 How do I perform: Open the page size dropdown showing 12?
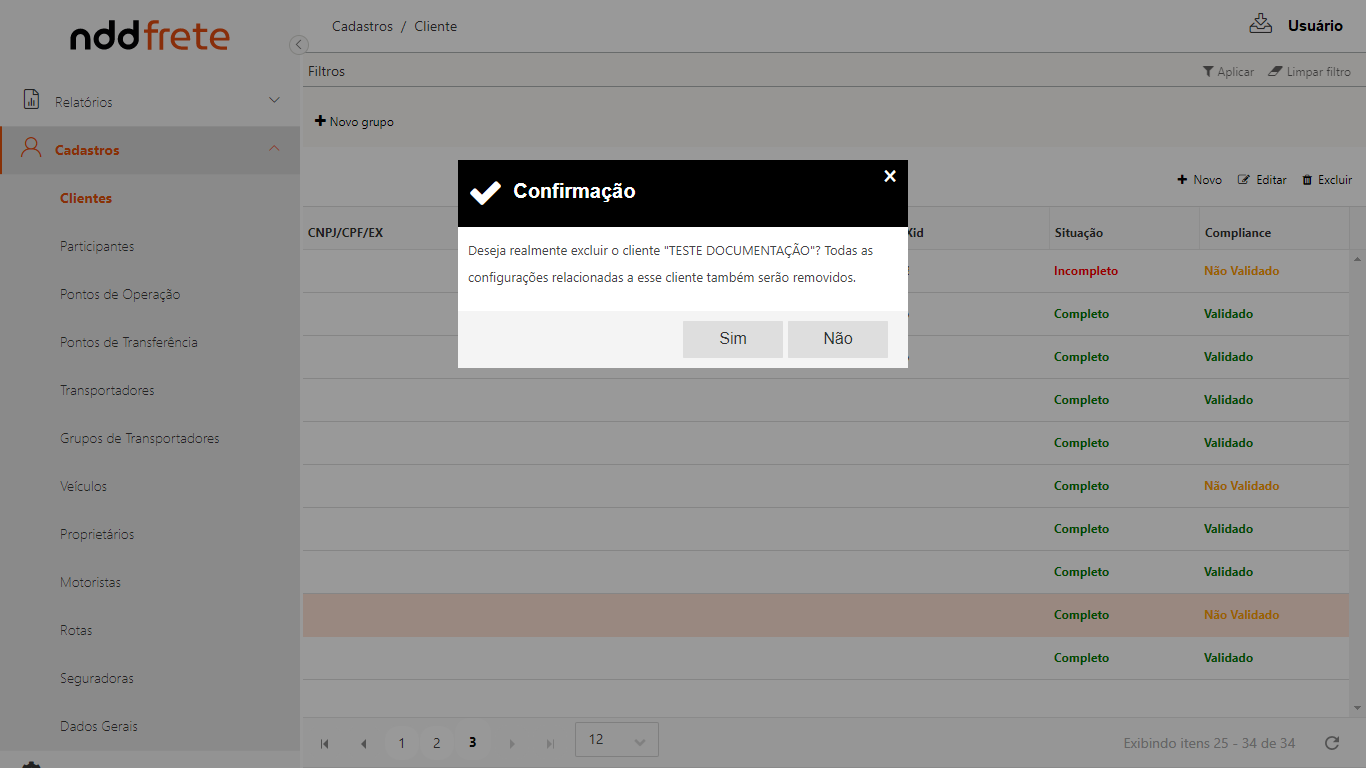(x=616, y=740)
